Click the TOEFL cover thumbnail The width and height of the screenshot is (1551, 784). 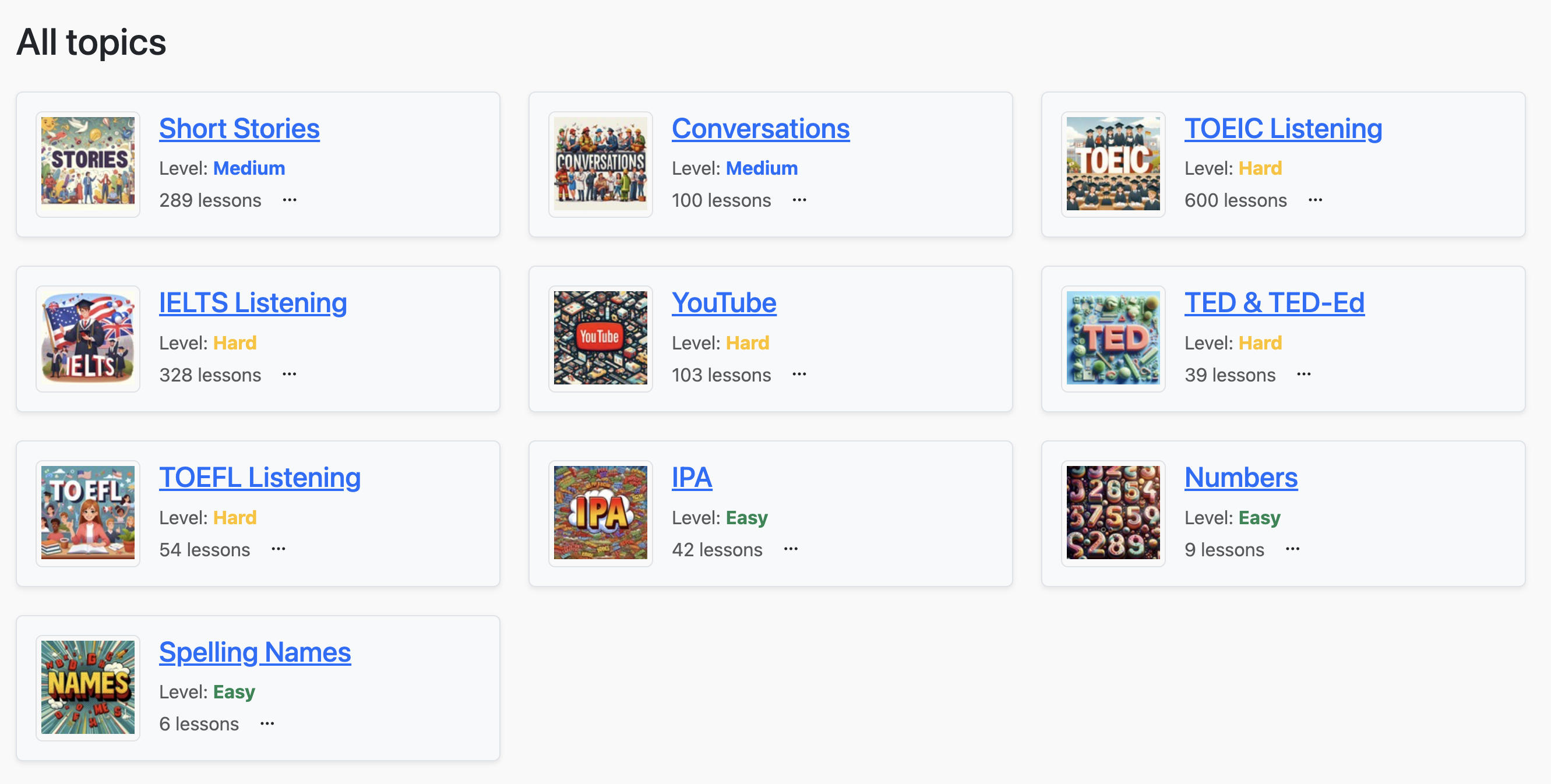pos(88,513)
